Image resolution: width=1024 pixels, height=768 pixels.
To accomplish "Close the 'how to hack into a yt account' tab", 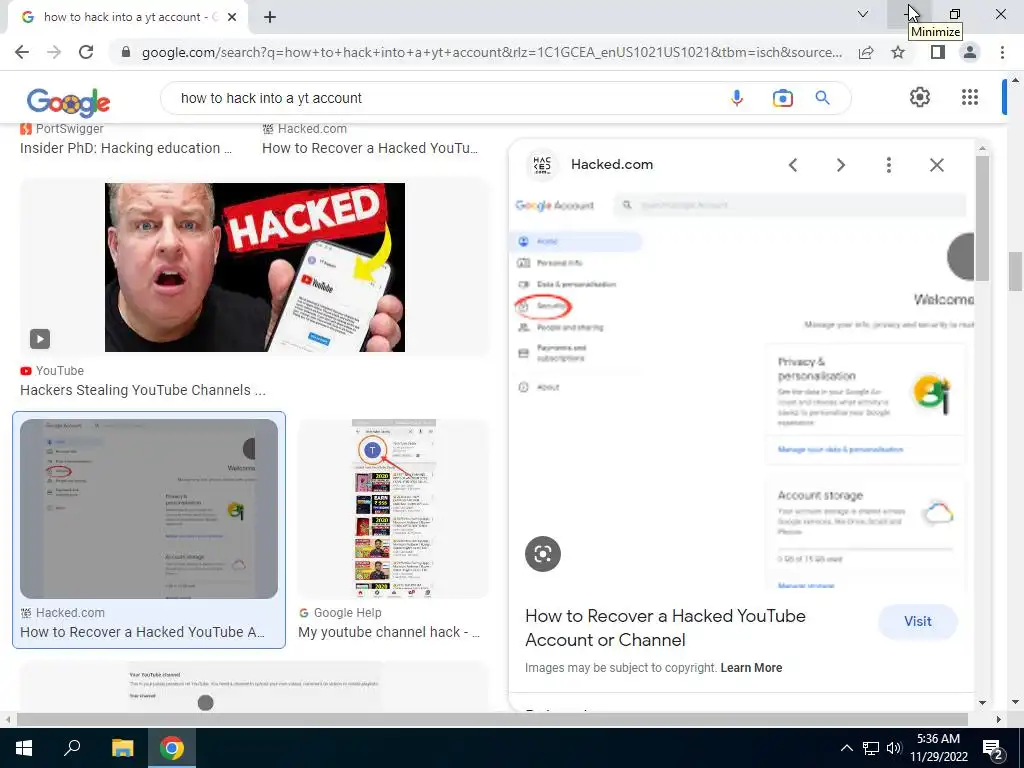I will click(x=232, y=17).
